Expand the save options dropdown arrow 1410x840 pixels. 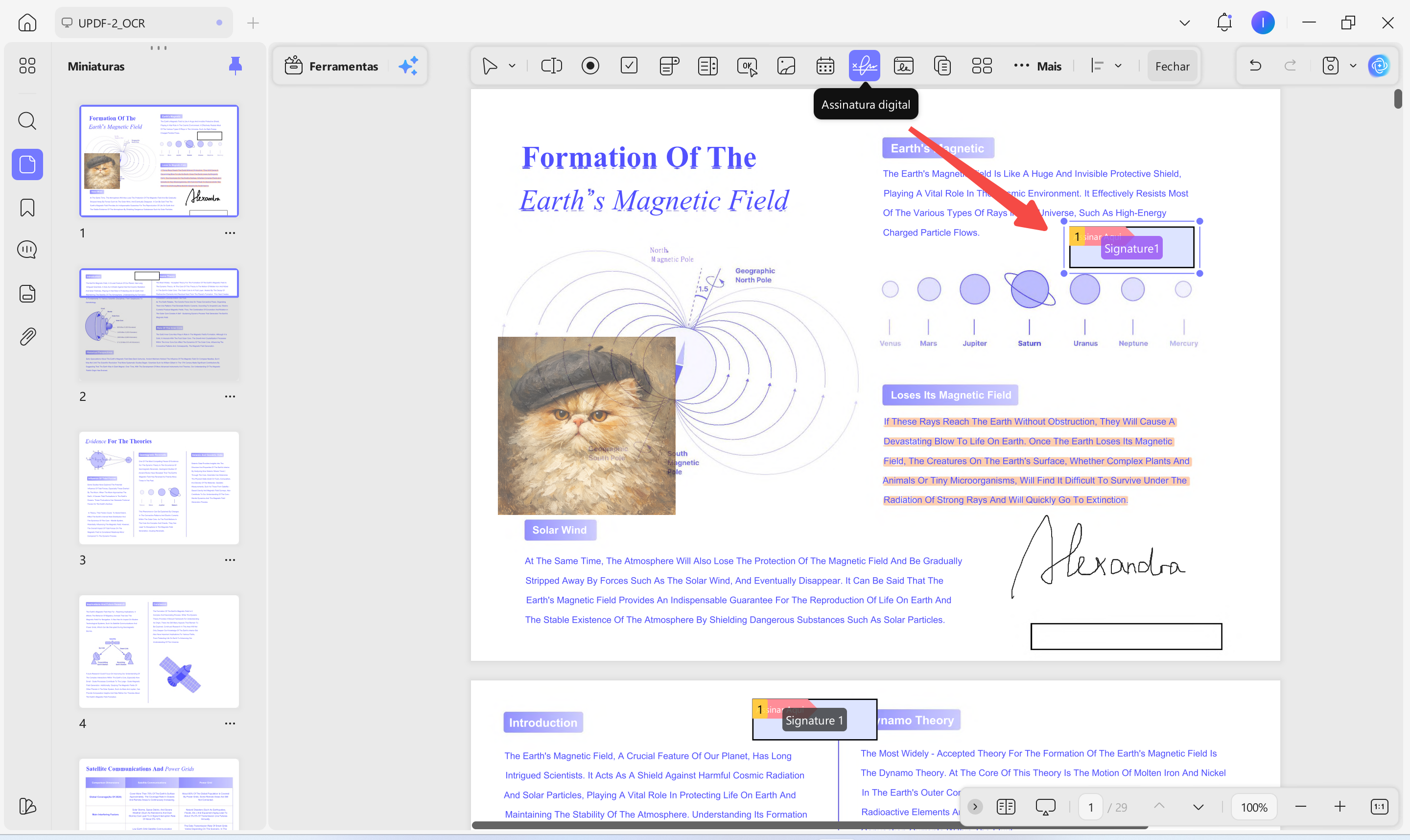[x=1353, y=66]
